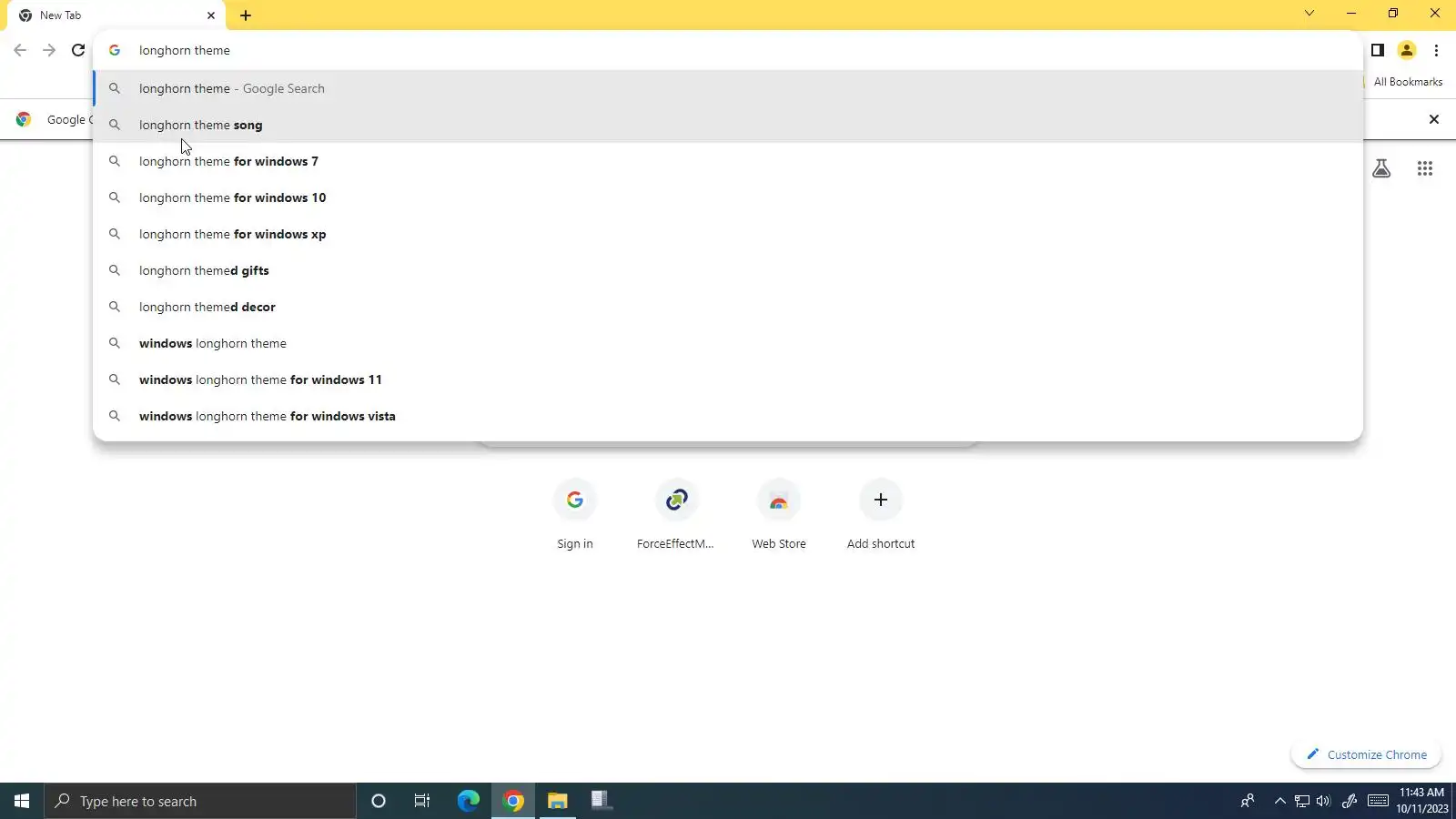Image resolution: width=1456 pixels, height=819 pixels.
Task: Choose "windows longhorn theme for windows 11"
Action: (728, 379)
